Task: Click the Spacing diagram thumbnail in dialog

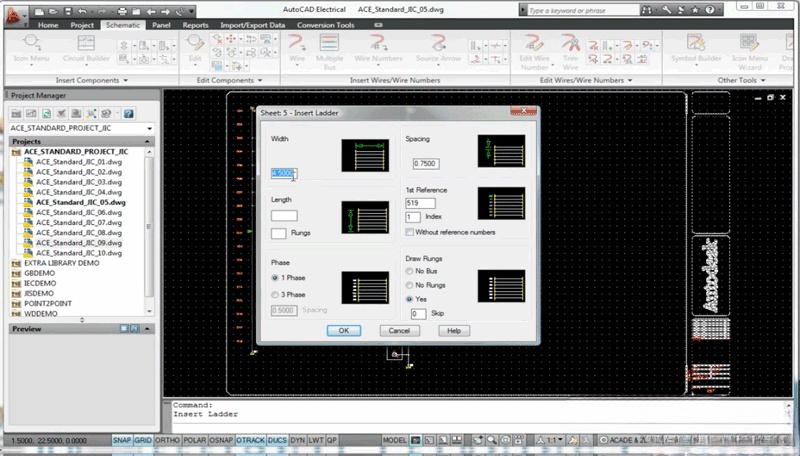Action: [501, 151]
